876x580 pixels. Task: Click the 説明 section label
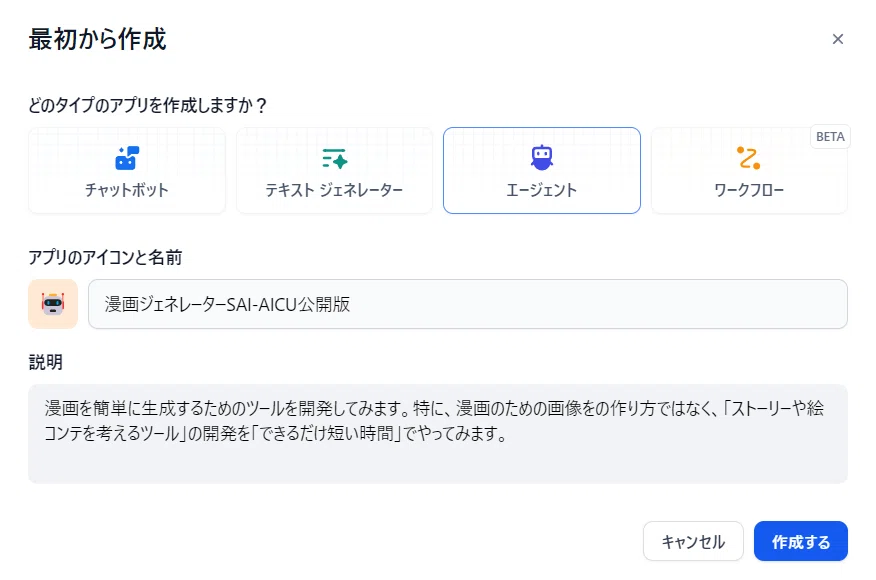coord(46,362)
